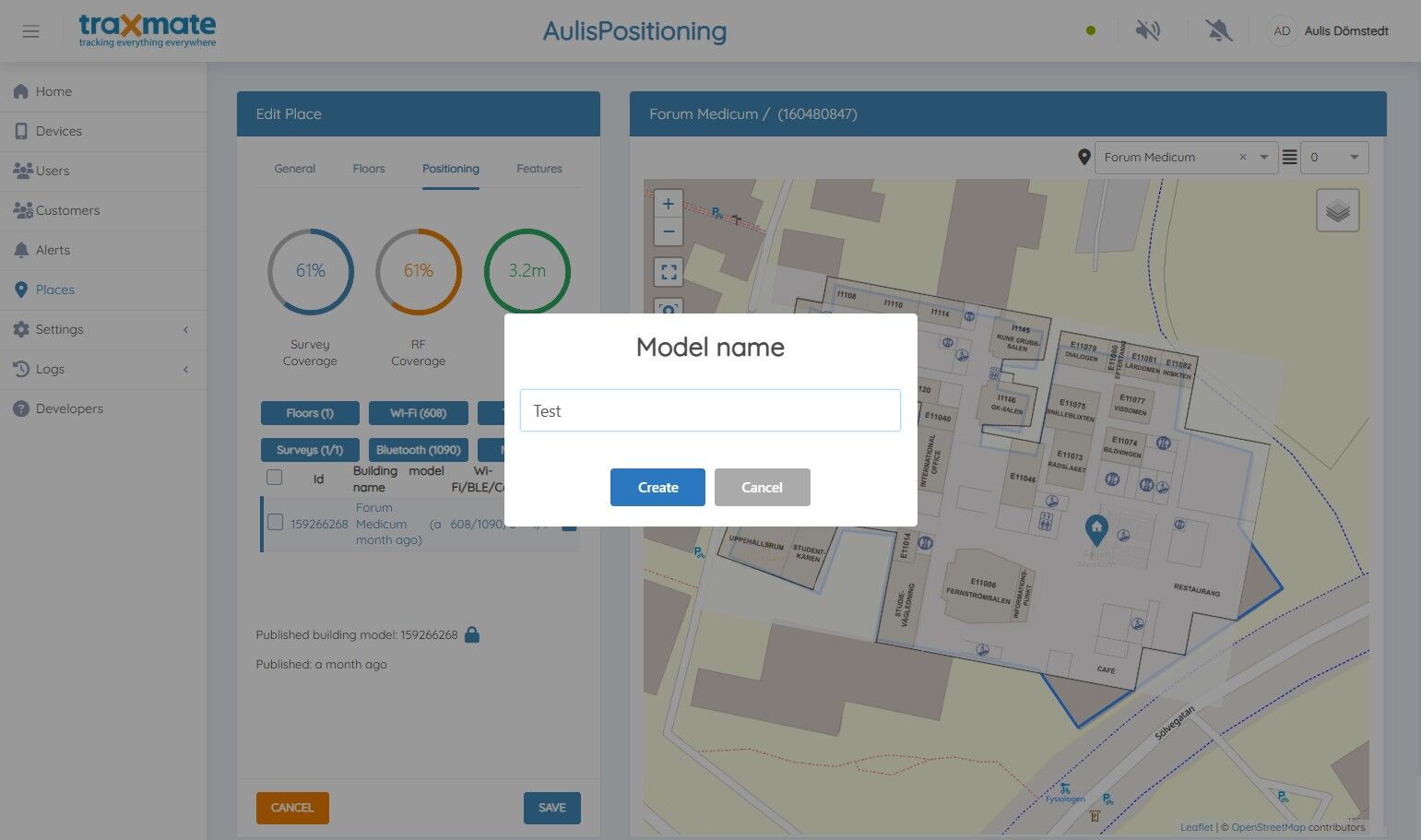Check the box for model 159266268
The height and width of the screenshot is (840, 1421).
coord(275,523)
